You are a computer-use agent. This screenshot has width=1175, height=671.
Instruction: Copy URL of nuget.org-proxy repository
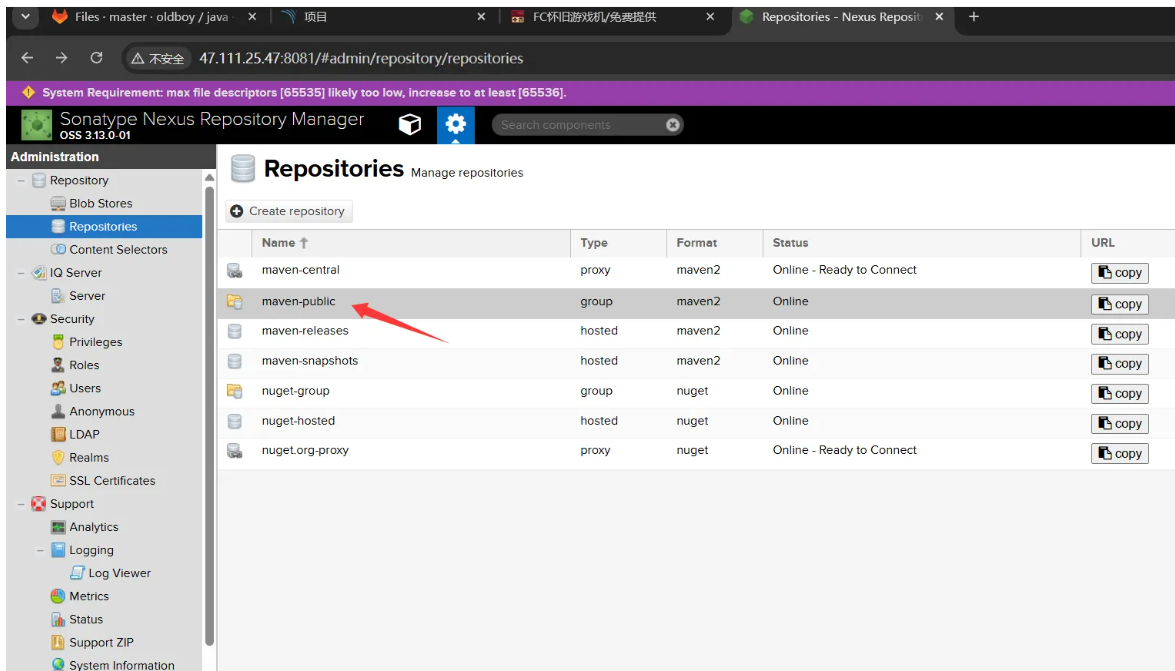coord(1120,454)
